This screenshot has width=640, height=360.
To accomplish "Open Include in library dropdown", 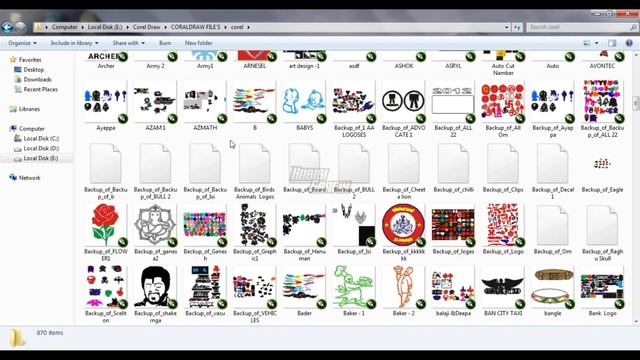I will tap(74, 43).
